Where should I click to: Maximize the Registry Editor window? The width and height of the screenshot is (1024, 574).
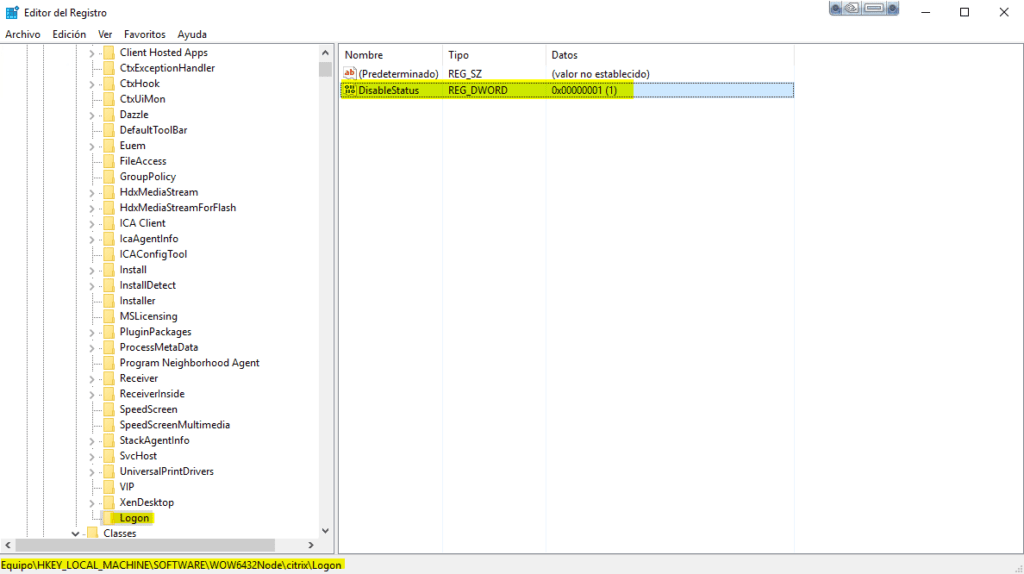coord(965,12)
